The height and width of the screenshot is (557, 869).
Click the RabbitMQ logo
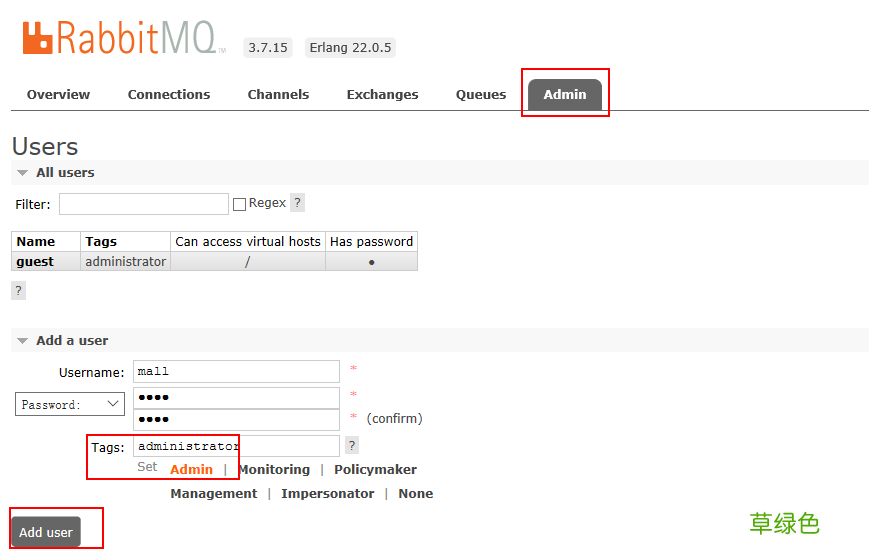pos(119,37)
